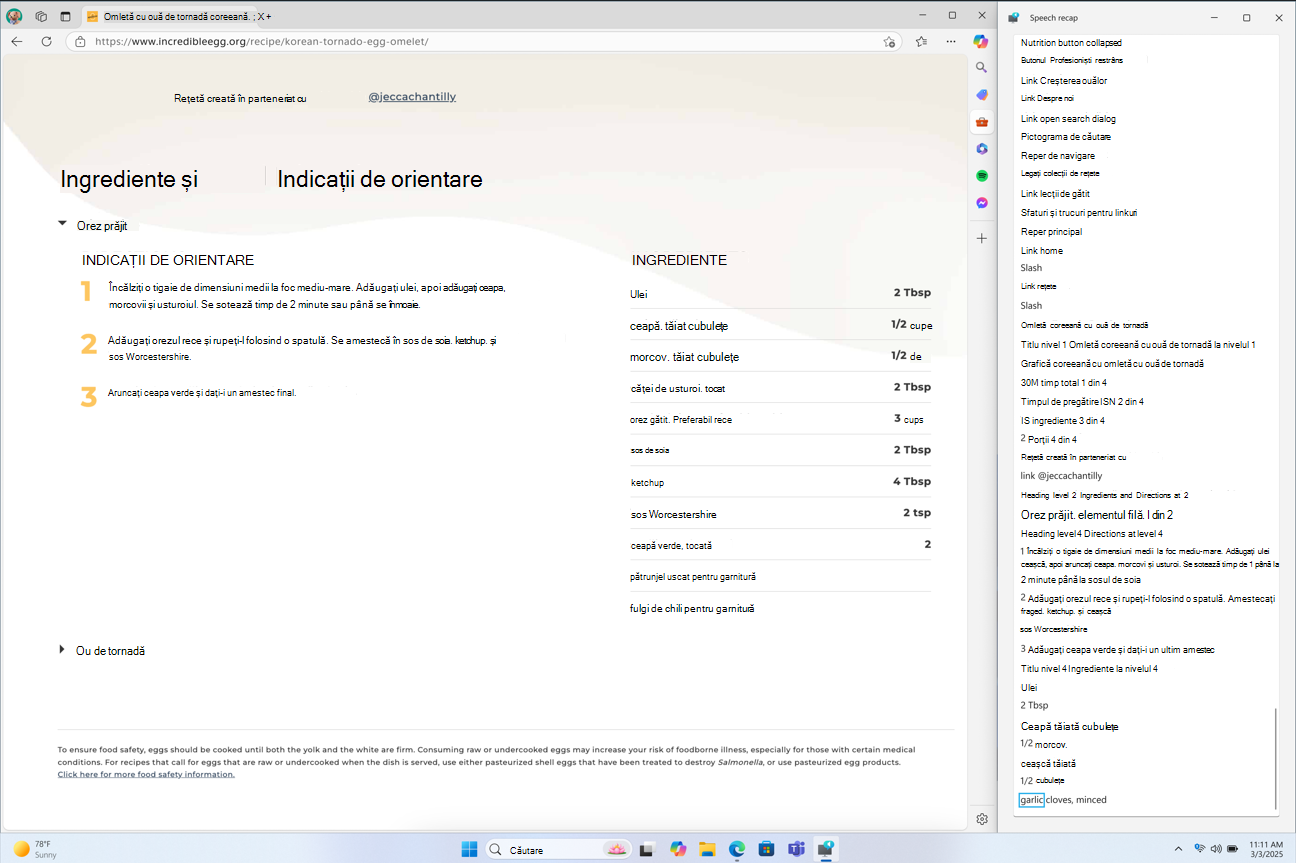Click the Edge profile avatar icon
Screen dimensions: 1296x863
pyautogui.click(x=14, y=16)
